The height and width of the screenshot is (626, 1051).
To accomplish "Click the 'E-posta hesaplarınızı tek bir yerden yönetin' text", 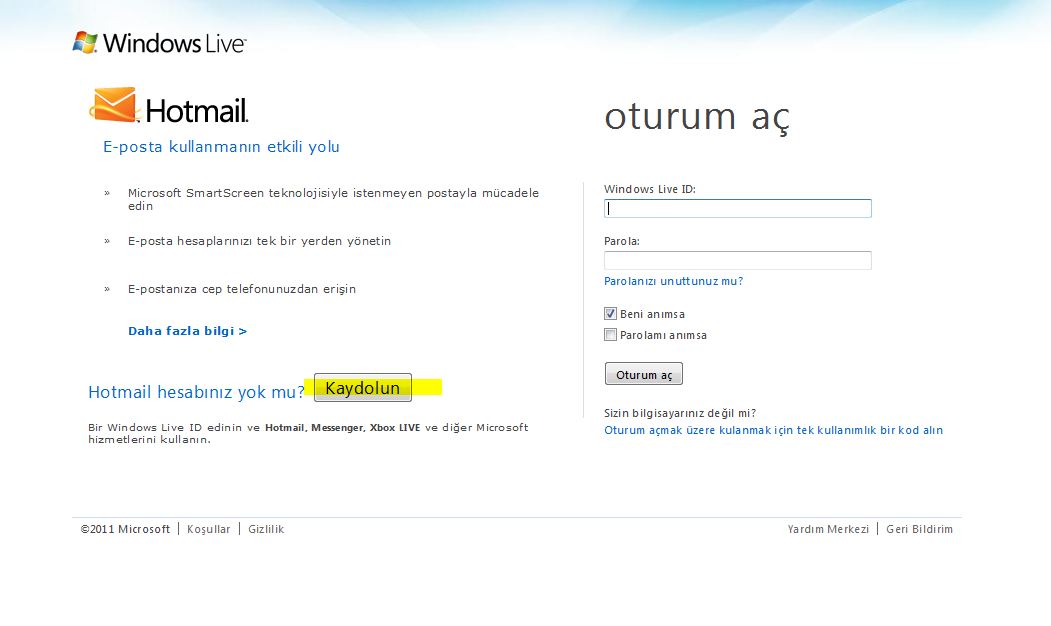I will [x=259, y=241].
